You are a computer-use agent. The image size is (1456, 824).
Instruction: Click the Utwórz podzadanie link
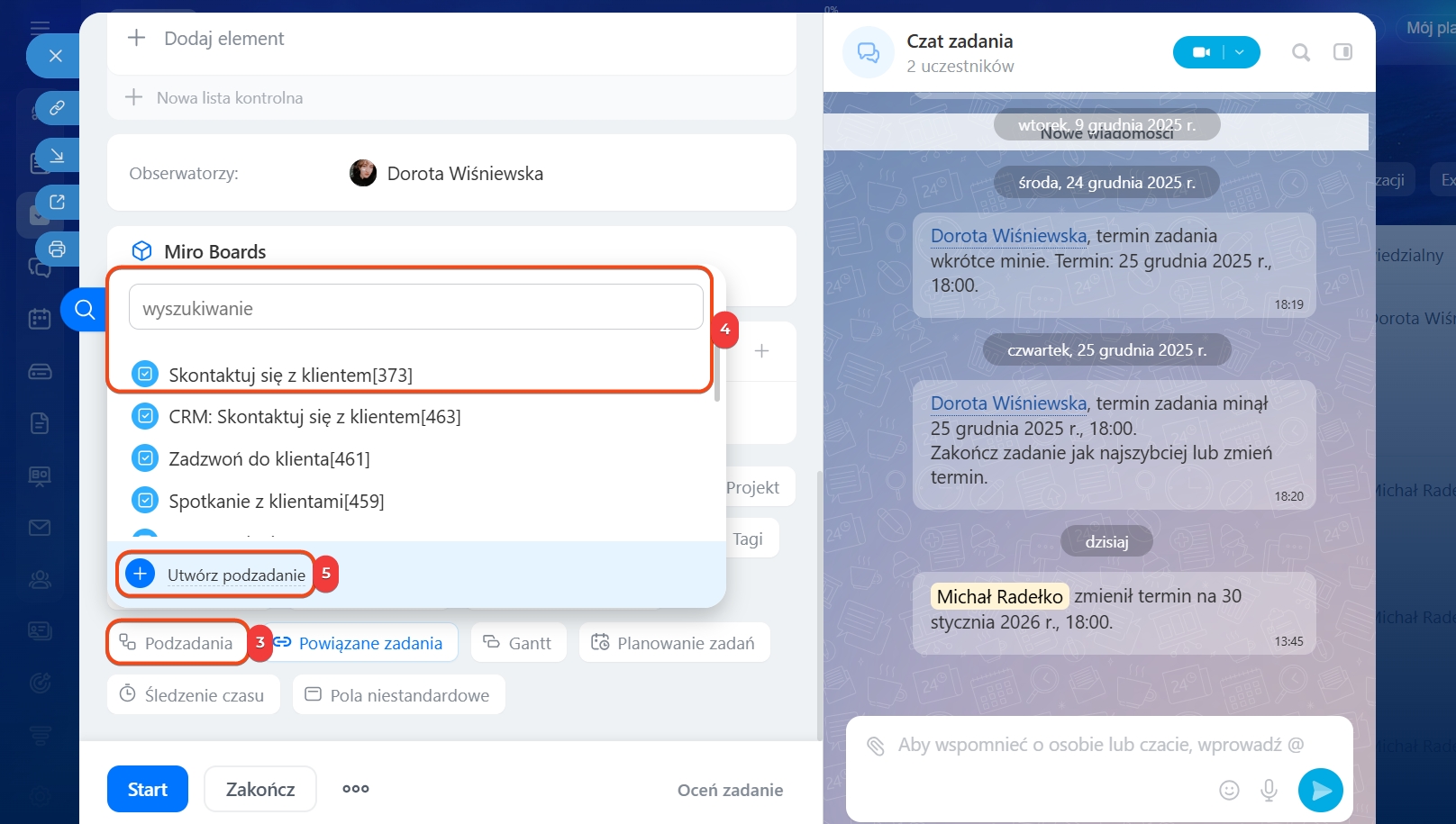(x=236, y=575)
